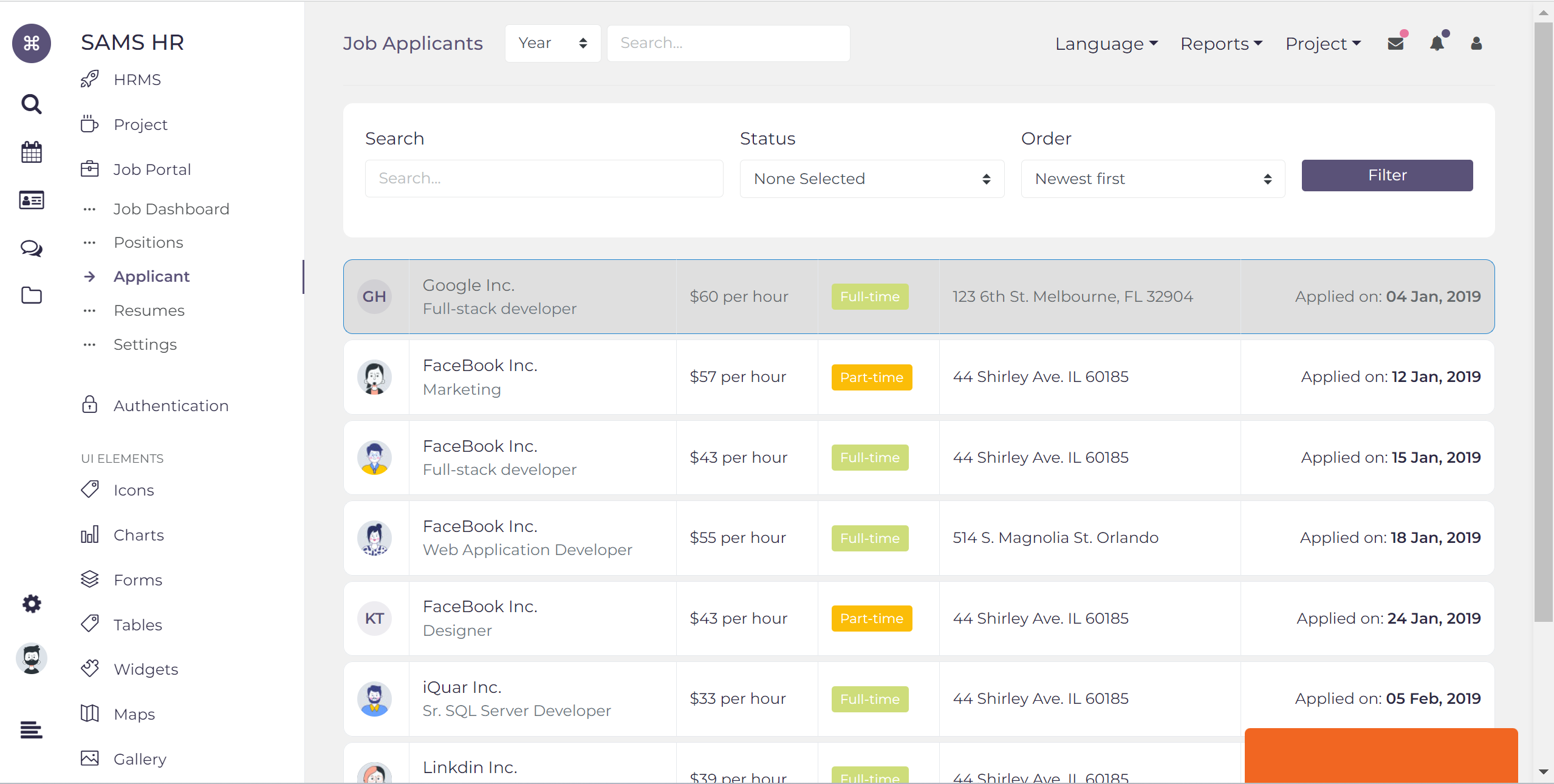Click the SAMS HR logo icon
Screen dimensions: 1554x784
[x=32, y=43]
